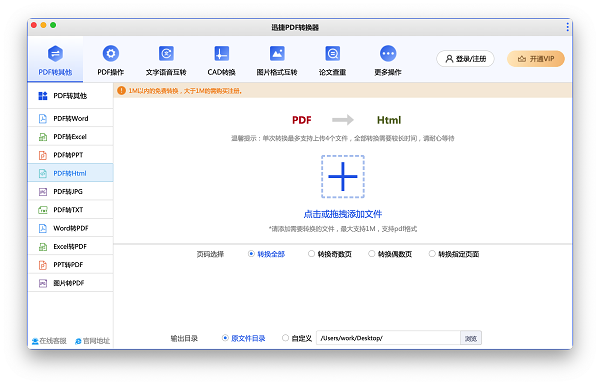Click the 点击或拖拽添加文件 link
600x385 pixels.
tap(343, 214)
